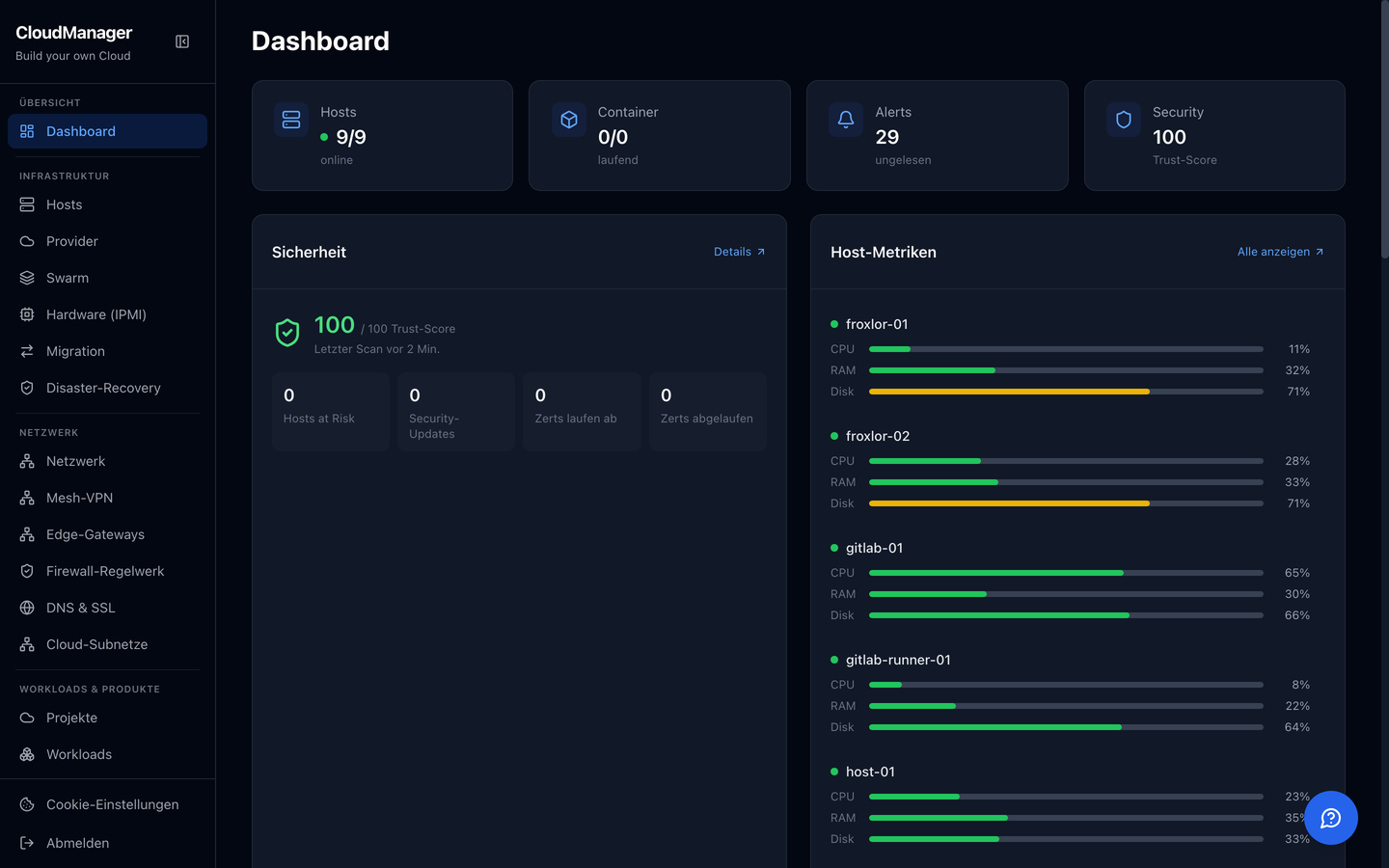The image size is (1389, 868).
Task: Click the Zerts abgelaufen tile
Action: 708,412
